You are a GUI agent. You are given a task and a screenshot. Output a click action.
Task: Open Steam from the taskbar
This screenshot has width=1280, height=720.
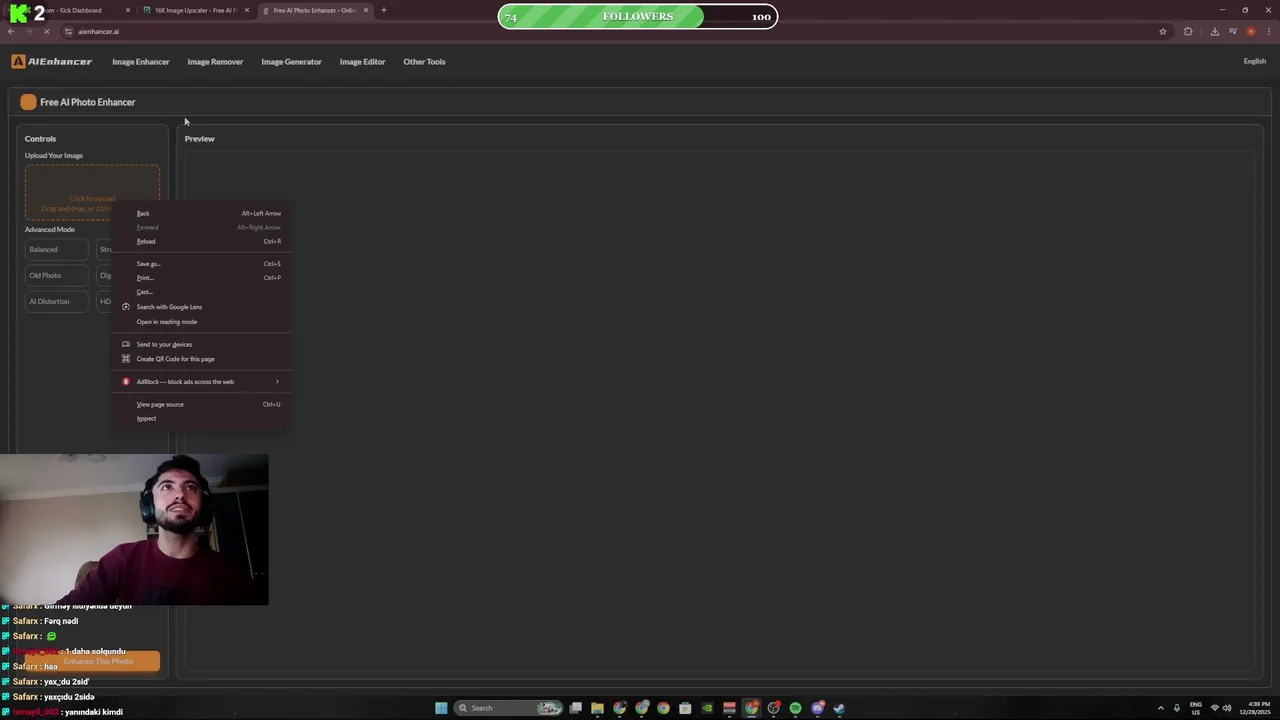pos(839,708)
